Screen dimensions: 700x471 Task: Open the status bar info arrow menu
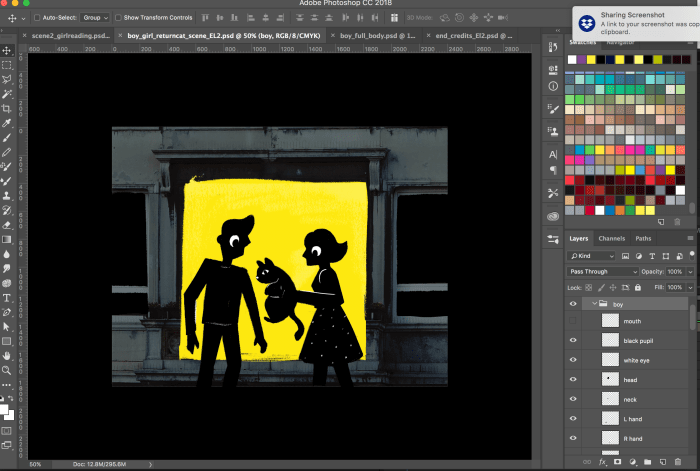(150, 465)
